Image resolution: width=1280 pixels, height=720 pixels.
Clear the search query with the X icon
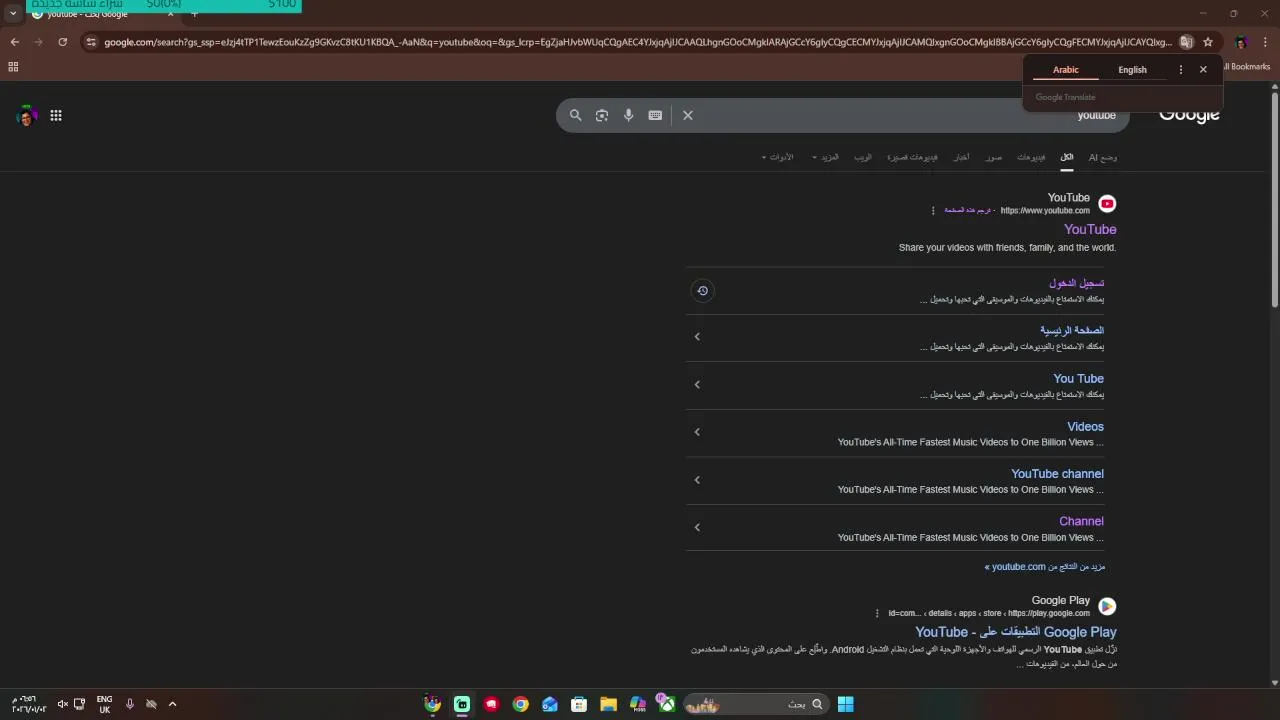pos(688,115)
